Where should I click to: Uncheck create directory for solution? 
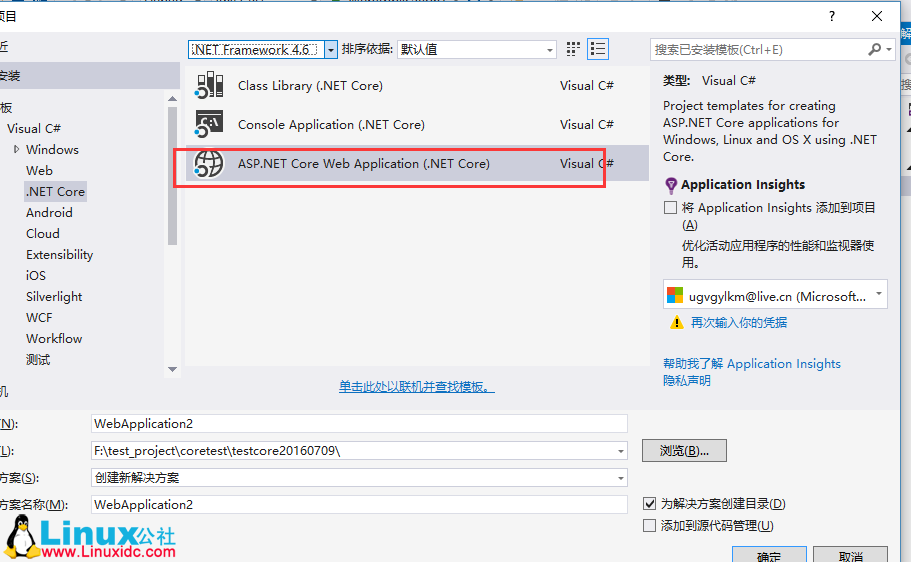[650, 503]
